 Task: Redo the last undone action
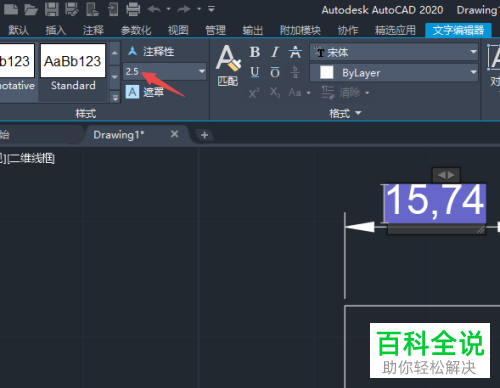click(x=184, y=9)
